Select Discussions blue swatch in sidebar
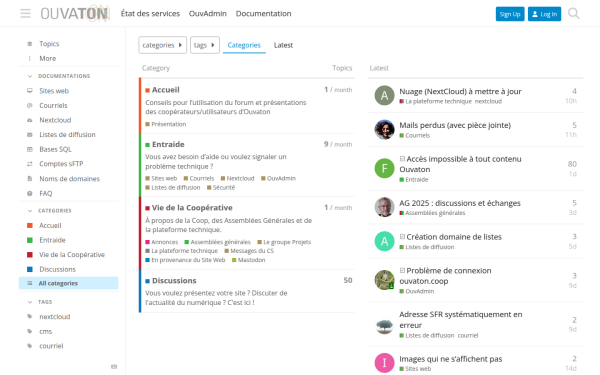 [30, 269]
